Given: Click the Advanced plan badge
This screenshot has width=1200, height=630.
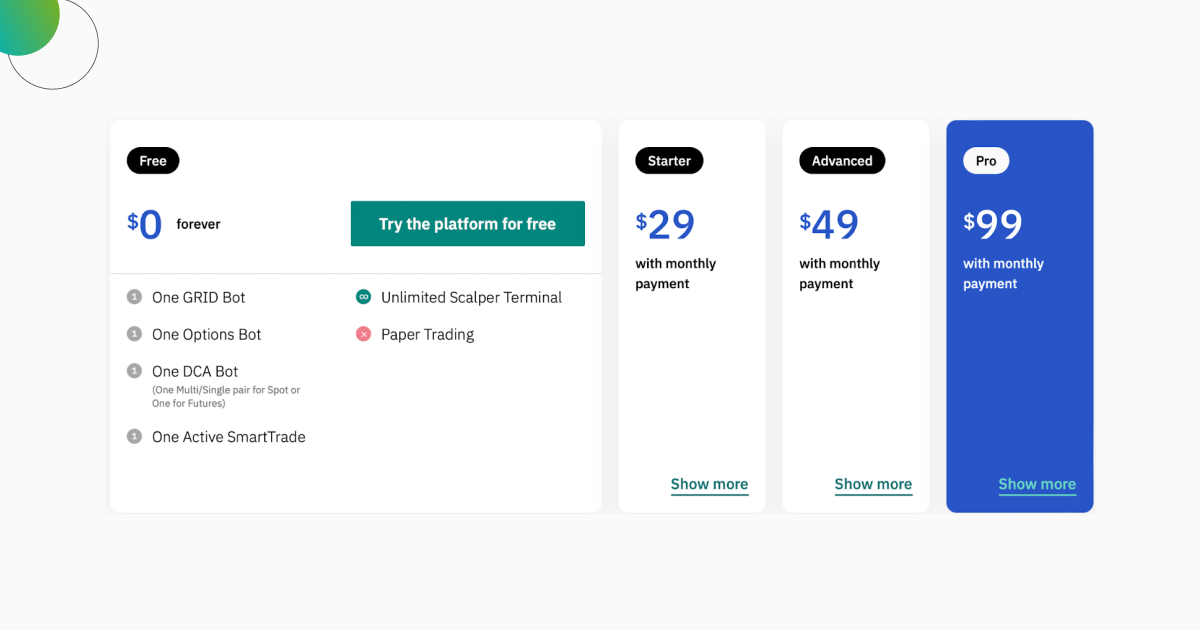Looking at the screenshot, I should (841, 160).
